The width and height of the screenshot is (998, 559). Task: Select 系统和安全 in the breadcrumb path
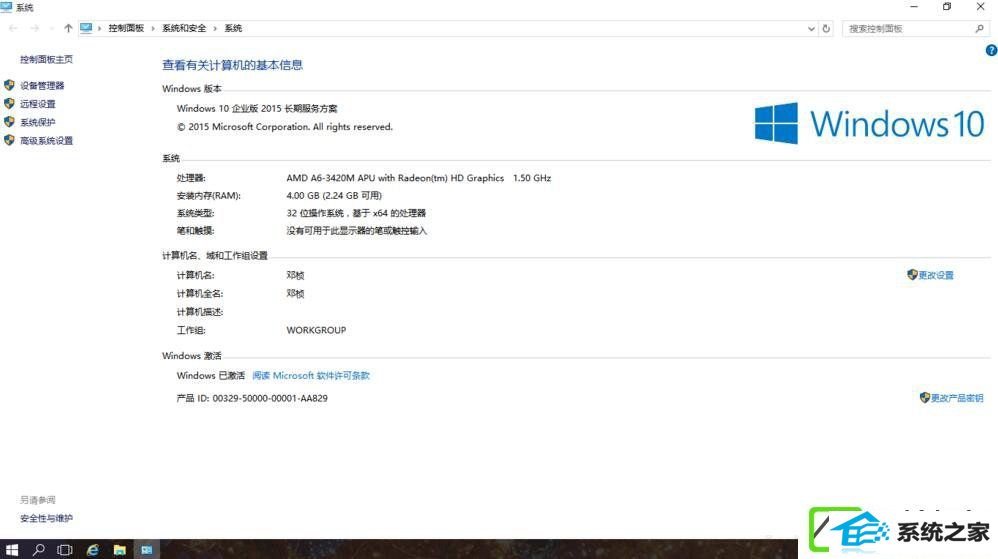coord(184,28)
